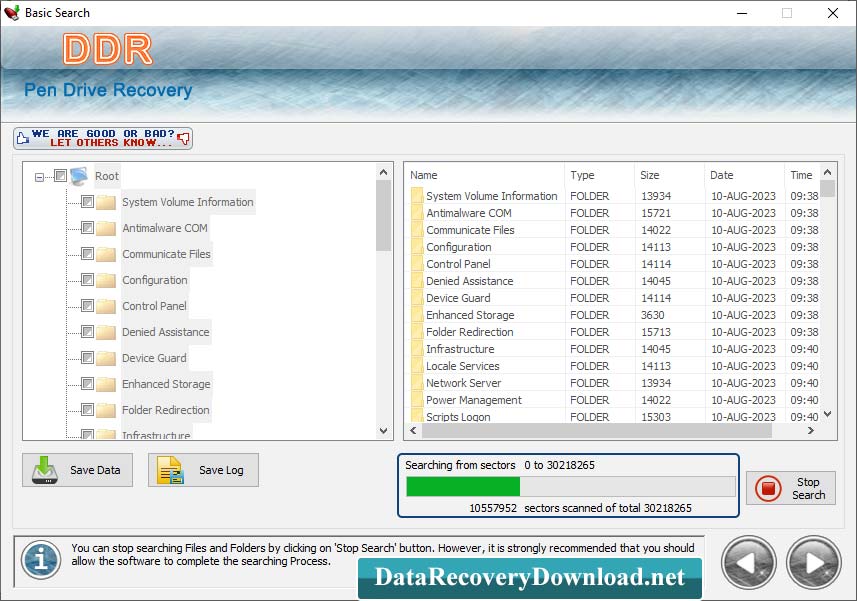857x601 pixels.
Task: Click size value '15303' of Scripts Logon
Action: pyautogui.click(x=656, y=417)
